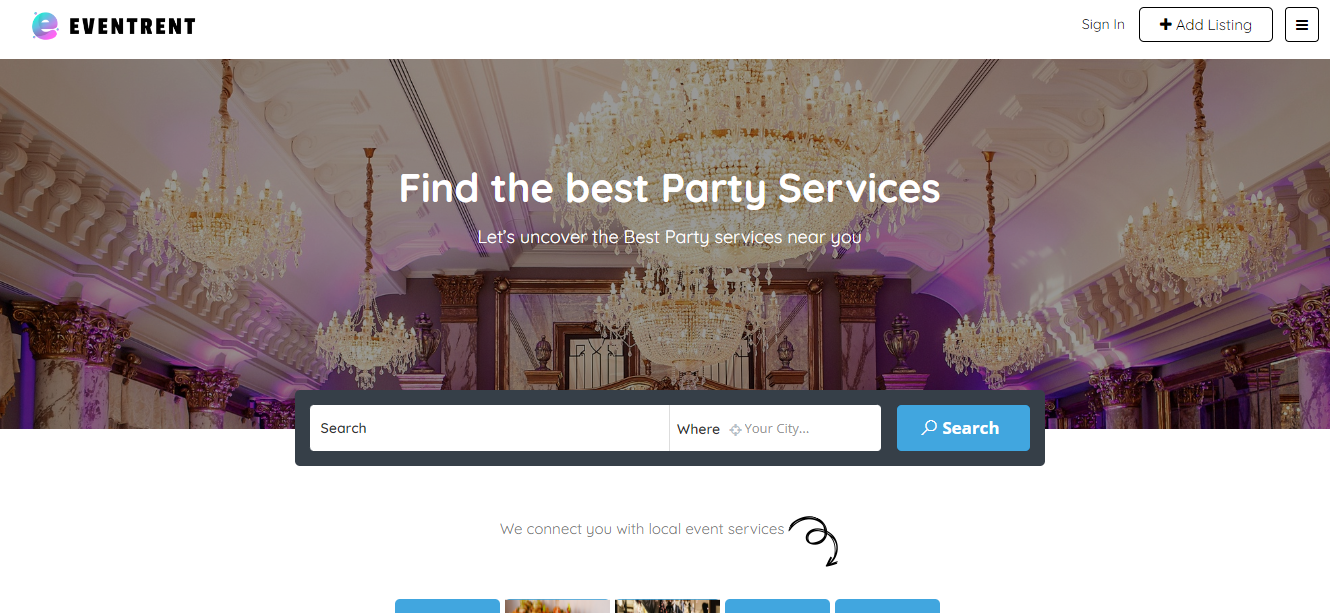This screenshot has height=613, width=1330.
Task: Click the magnifying glass icon on the Search button
Action: coord(929,427)
